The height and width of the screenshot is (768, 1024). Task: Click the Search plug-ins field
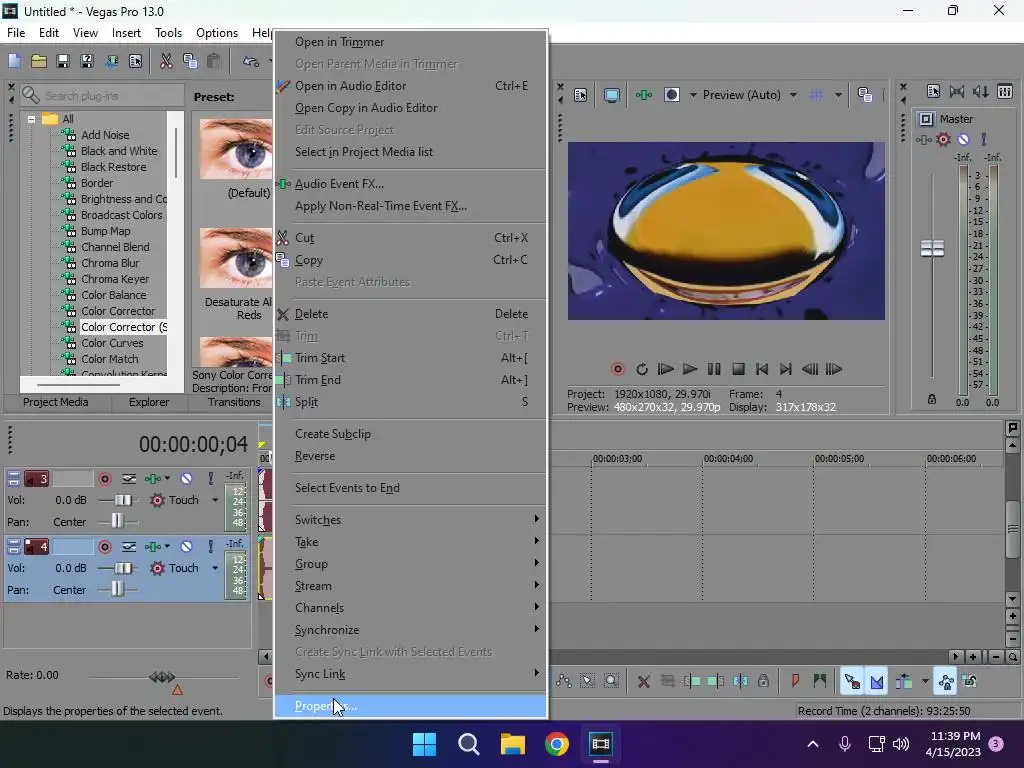pyautogui.click(x=103, y=96)
